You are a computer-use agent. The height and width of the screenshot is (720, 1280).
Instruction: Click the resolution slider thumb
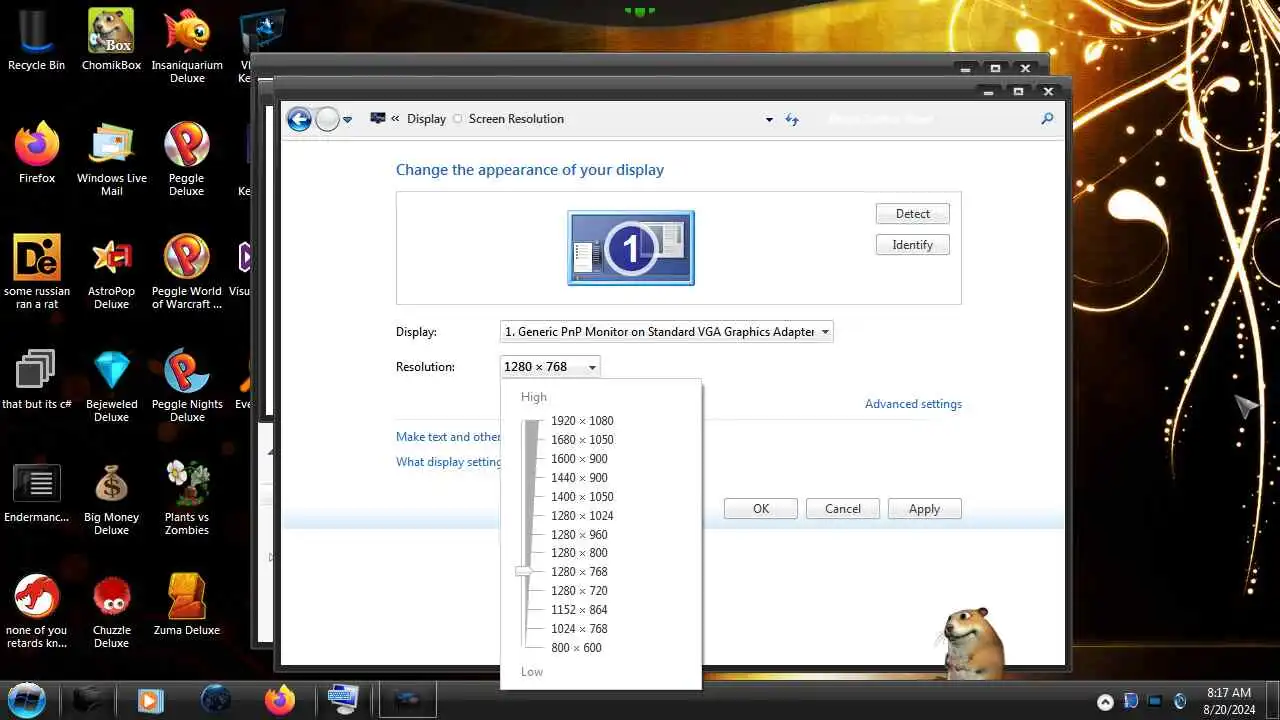(x=524, y=572)
